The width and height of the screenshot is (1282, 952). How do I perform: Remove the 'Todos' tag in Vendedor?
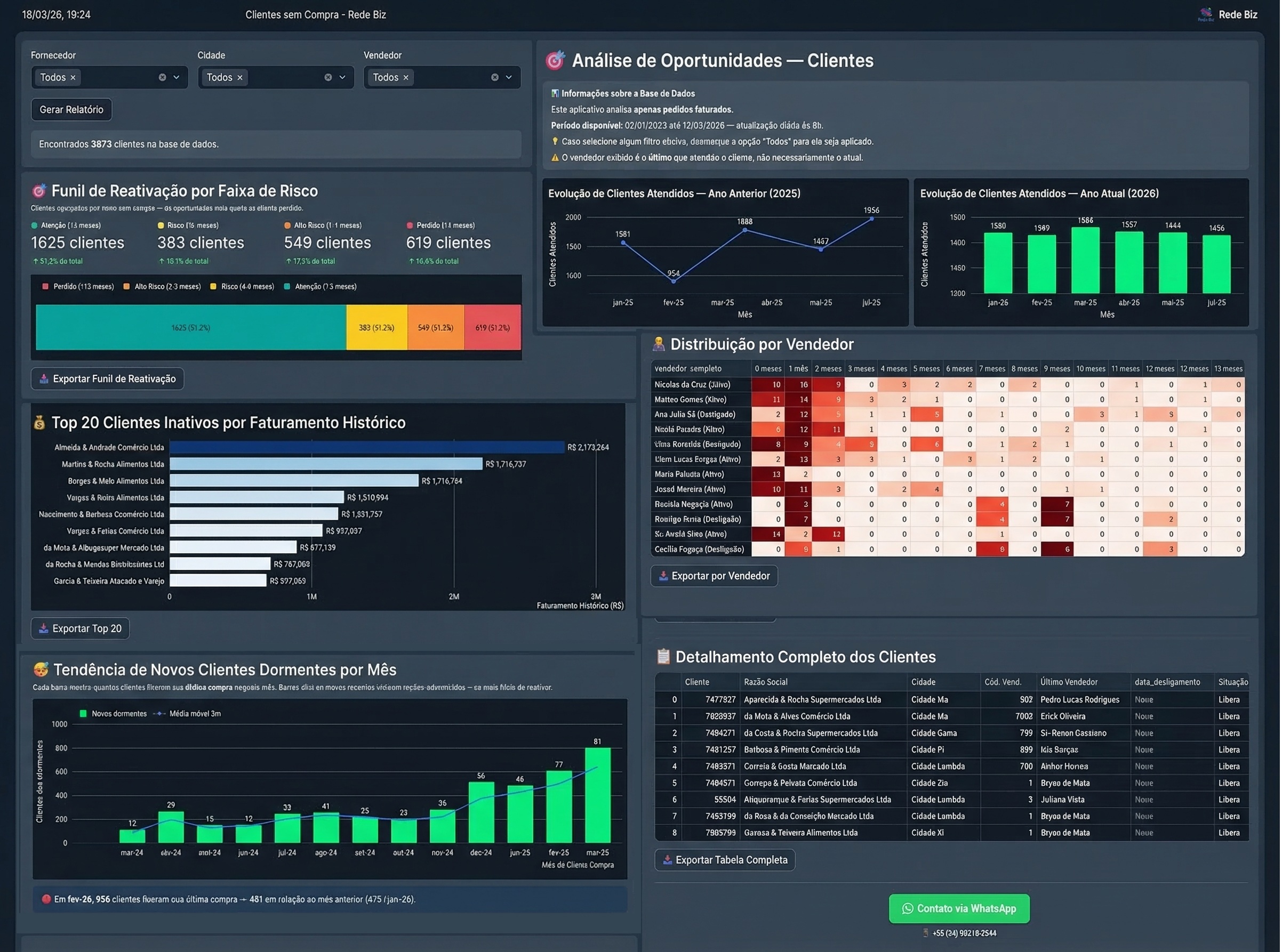[406, 78]
